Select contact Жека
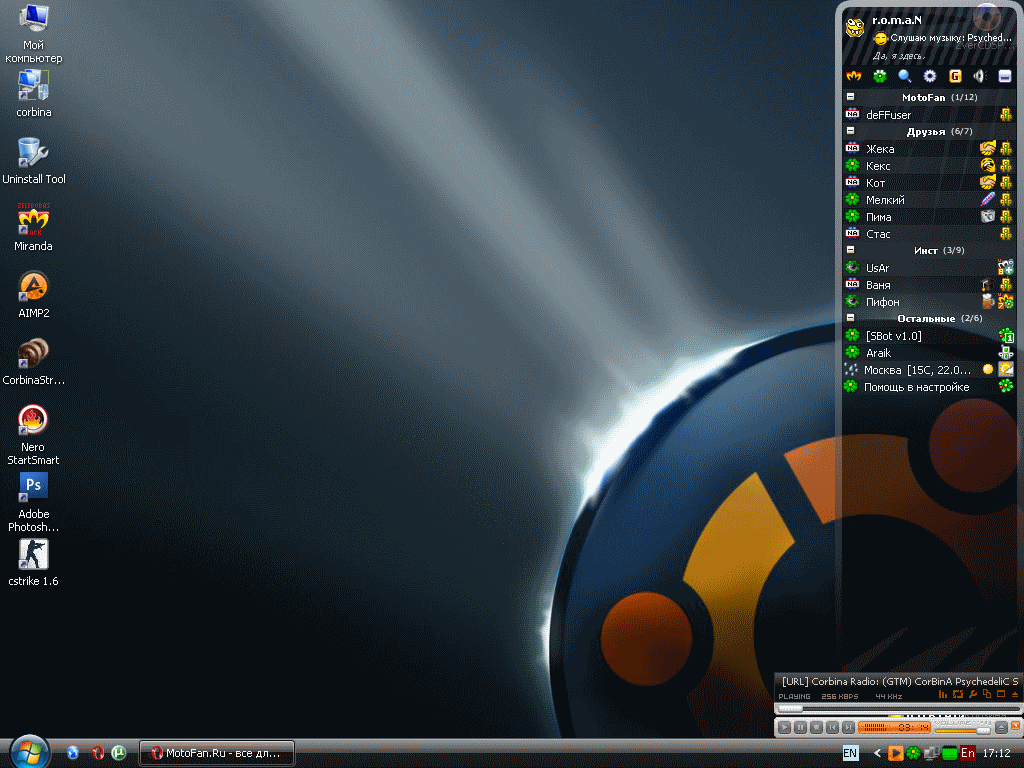Viewport: 1024px width, 768px height. coord(929,148)
